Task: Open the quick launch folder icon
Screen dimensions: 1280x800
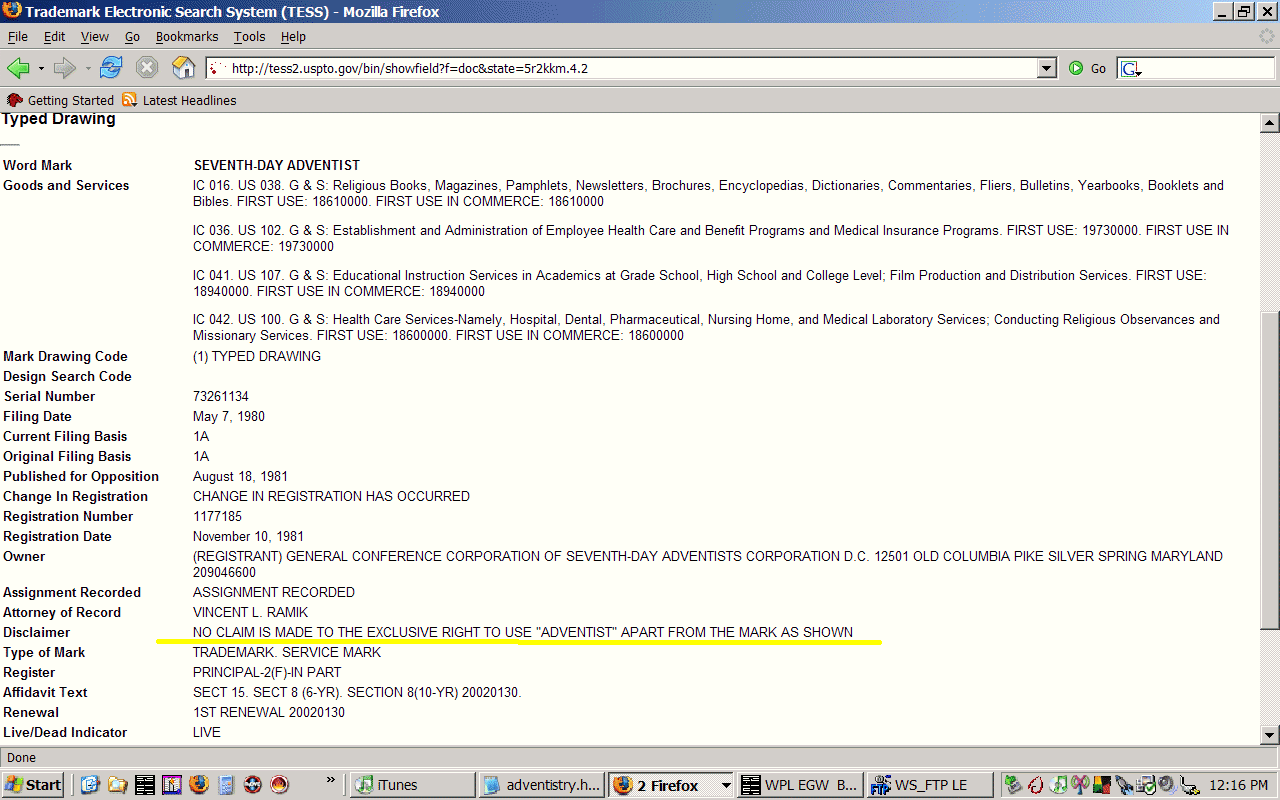Action: (x=117, y=785)
